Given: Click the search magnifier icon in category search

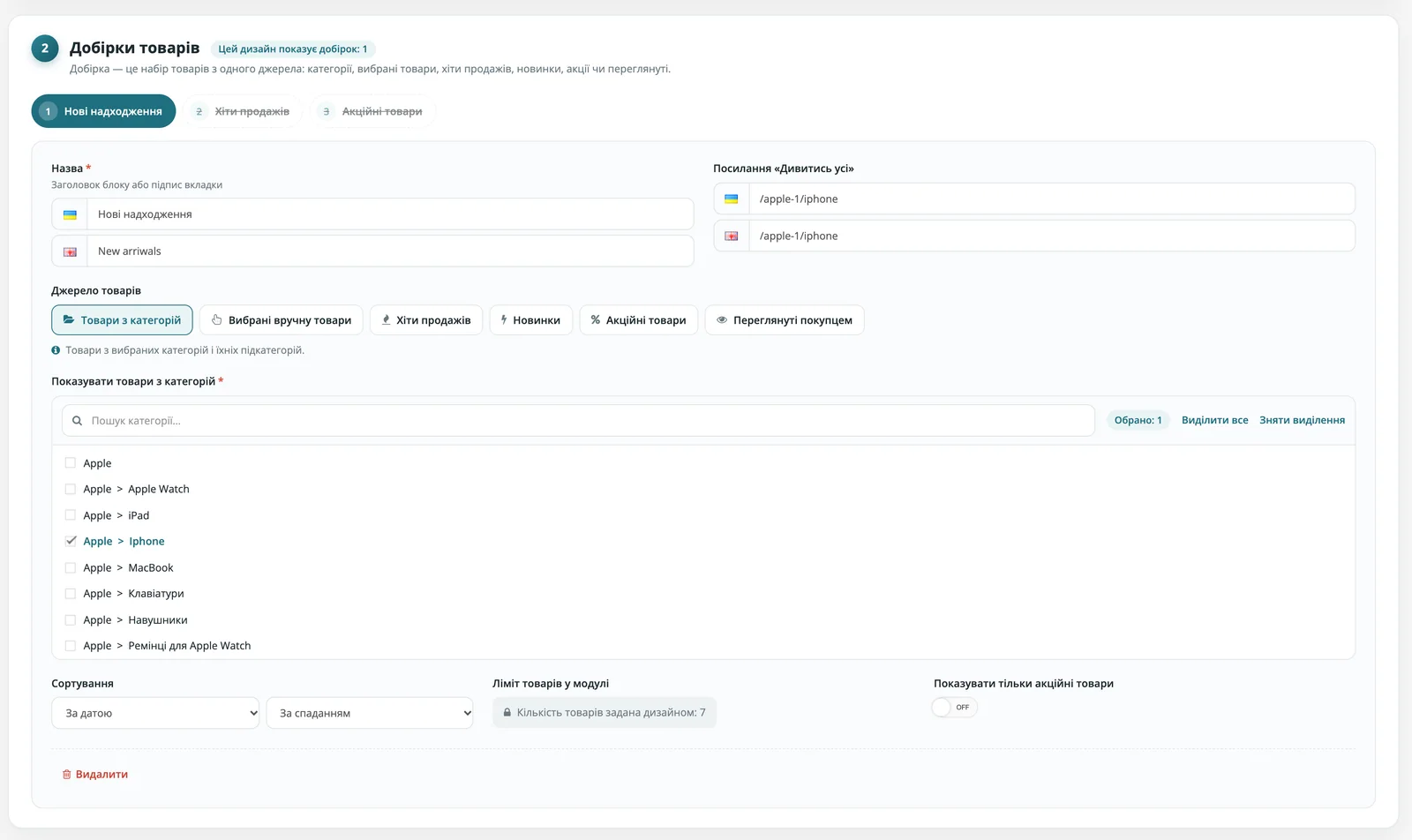Looking at the screenshot, I should [78, 421].
